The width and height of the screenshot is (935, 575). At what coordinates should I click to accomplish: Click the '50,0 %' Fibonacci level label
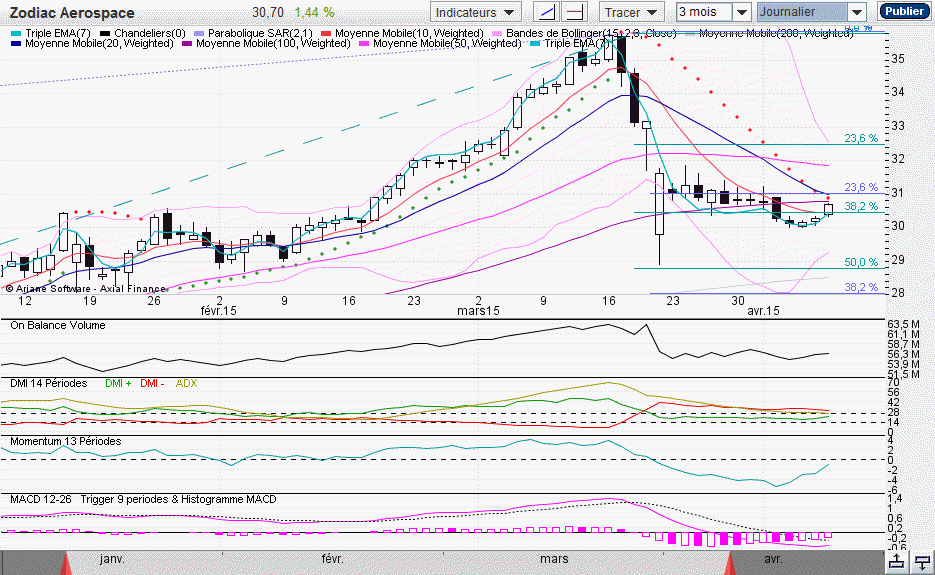(x=861, y=262)
